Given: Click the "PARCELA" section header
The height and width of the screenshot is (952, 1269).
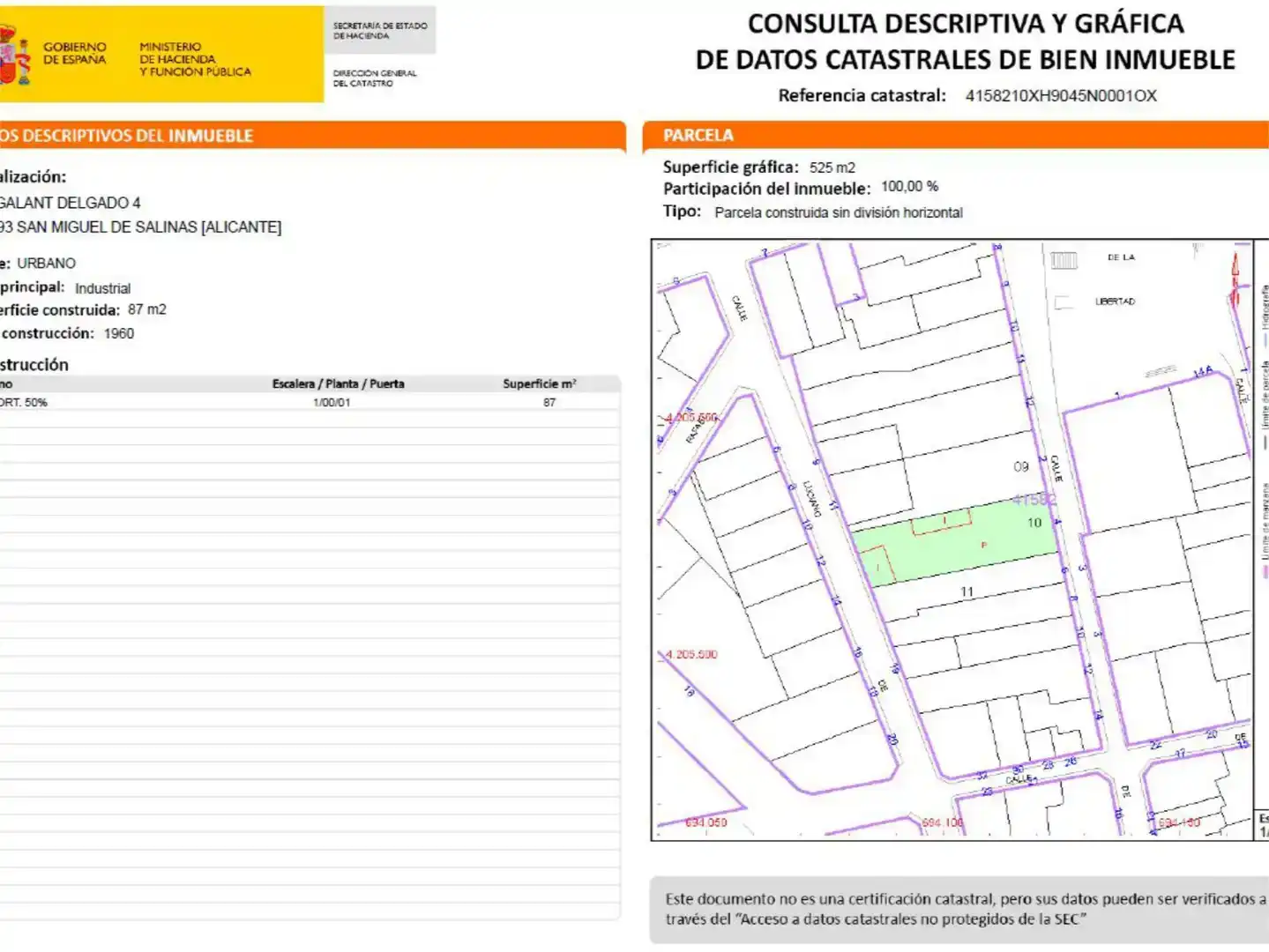Looking at the screenshot, I should [698, 135].
